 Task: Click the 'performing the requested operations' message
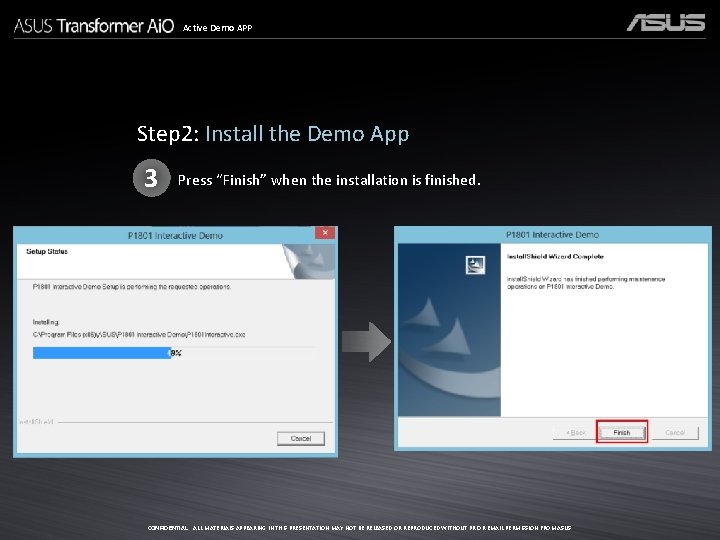point(132,287)
